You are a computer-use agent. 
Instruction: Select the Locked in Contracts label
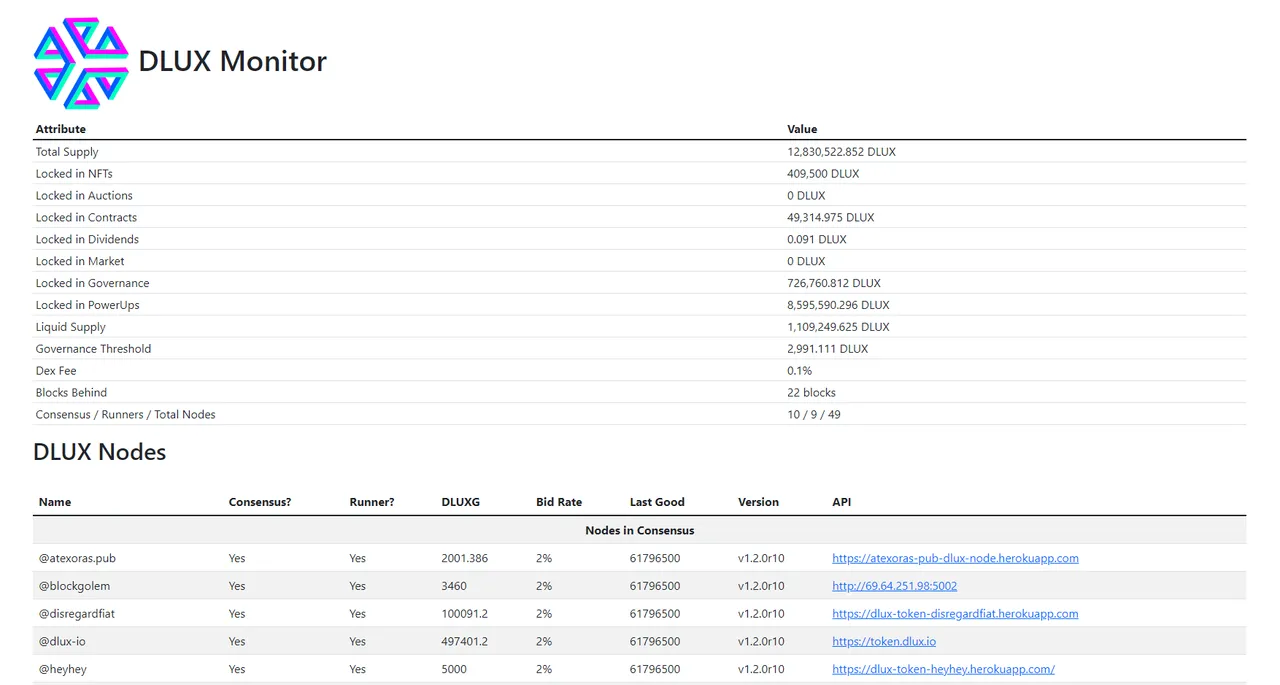(86, 218)
